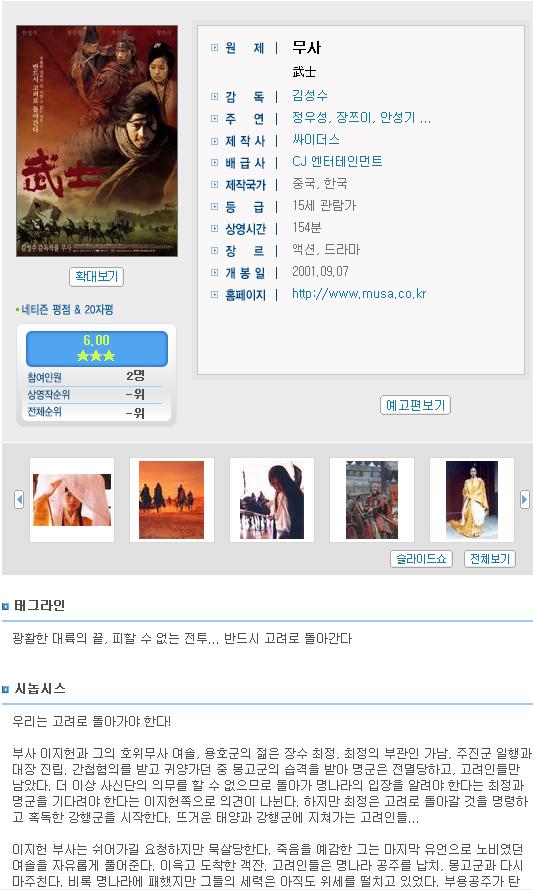Open the thumbnail of woman in yellow robe
The height and width of the screenshot is (890, 533).
click(472, 500)
